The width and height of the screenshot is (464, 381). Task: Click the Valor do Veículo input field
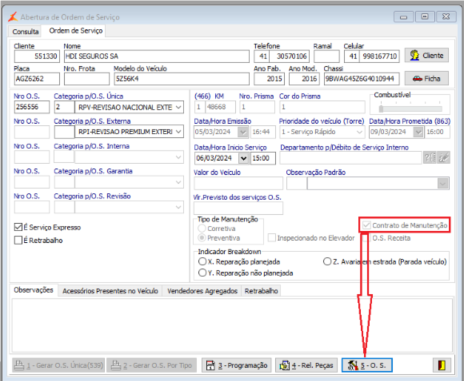238,183
